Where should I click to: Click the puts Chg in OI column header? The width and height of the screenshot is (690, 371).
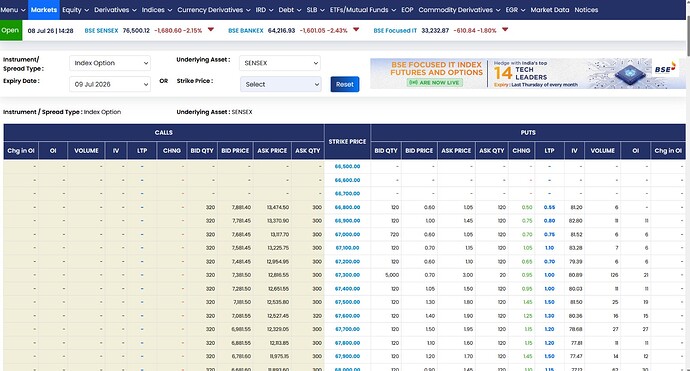668,151
